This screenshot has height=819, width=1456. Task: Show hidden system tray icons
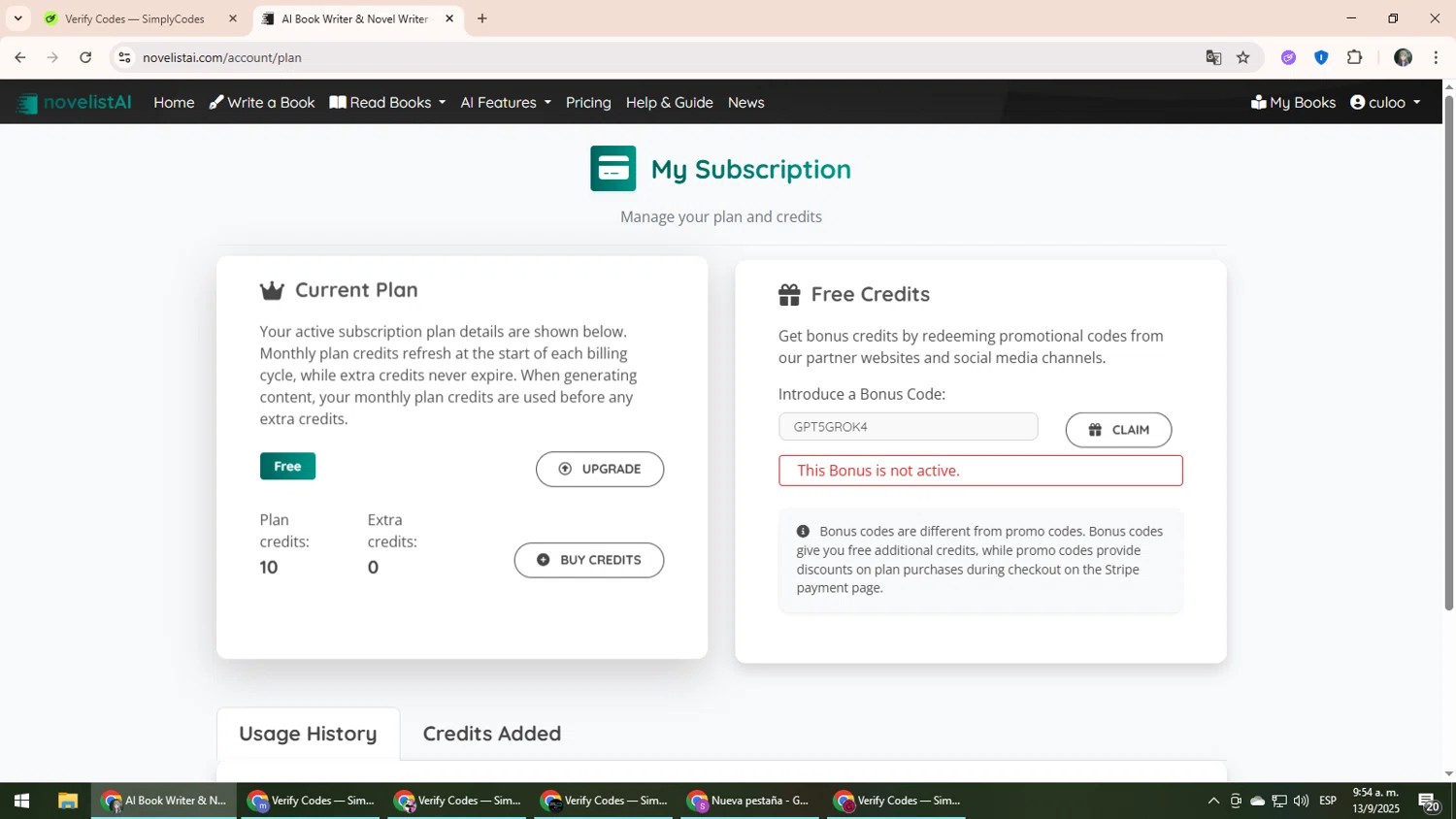coord(1213,801)
